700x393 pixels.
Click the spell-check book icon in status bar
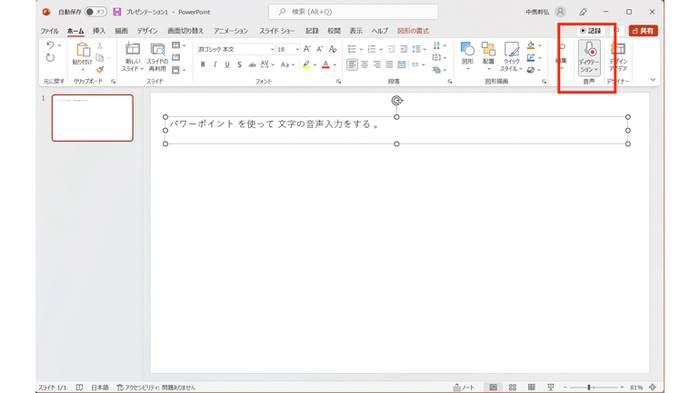(x=79, y=387)
